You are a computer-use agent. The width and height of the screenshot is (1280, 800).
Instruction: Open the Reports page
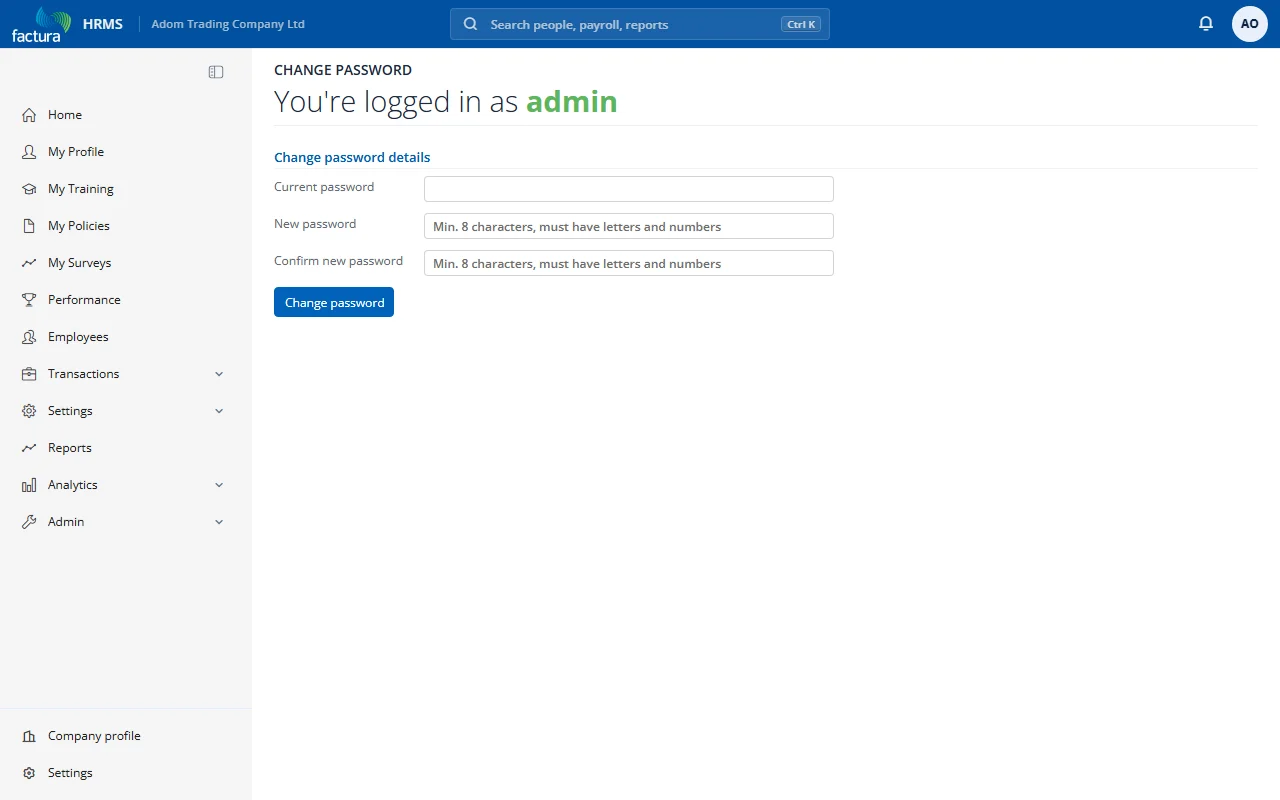126,448
